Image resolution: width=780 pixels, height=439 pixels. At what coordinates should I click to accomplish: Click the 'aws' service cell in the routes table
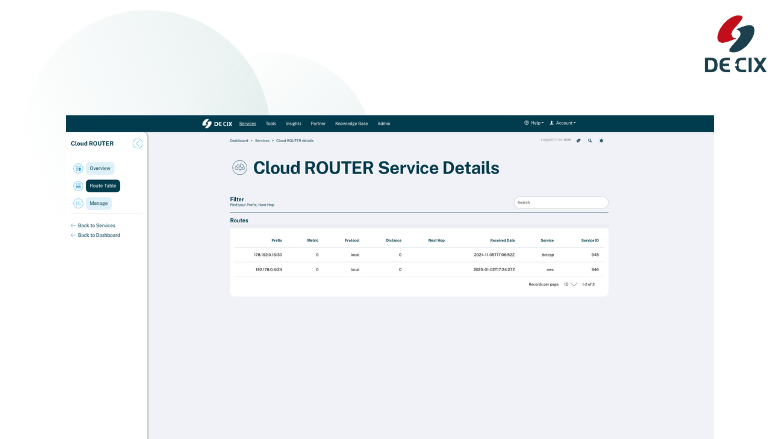click(550, 269)
